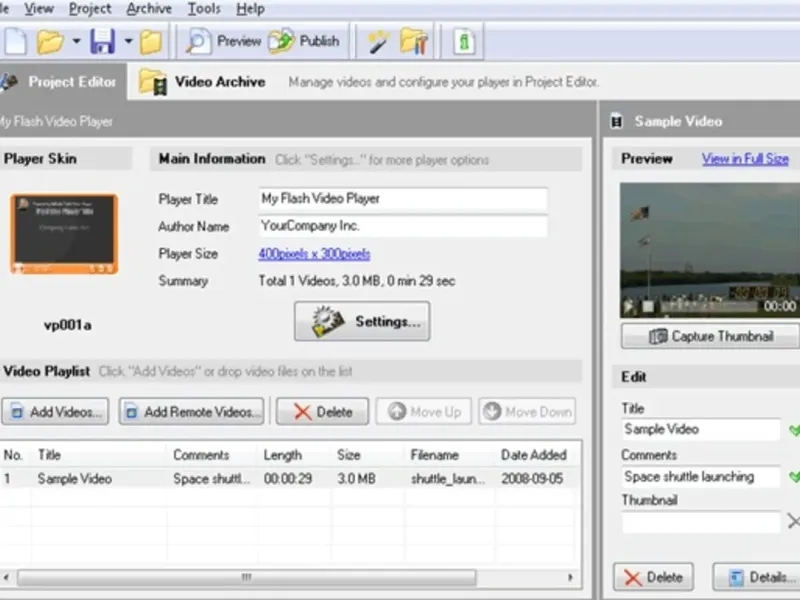
Task: Switch to the Project Editor tab
Action: pyautogui.click(x=61, y=82)
